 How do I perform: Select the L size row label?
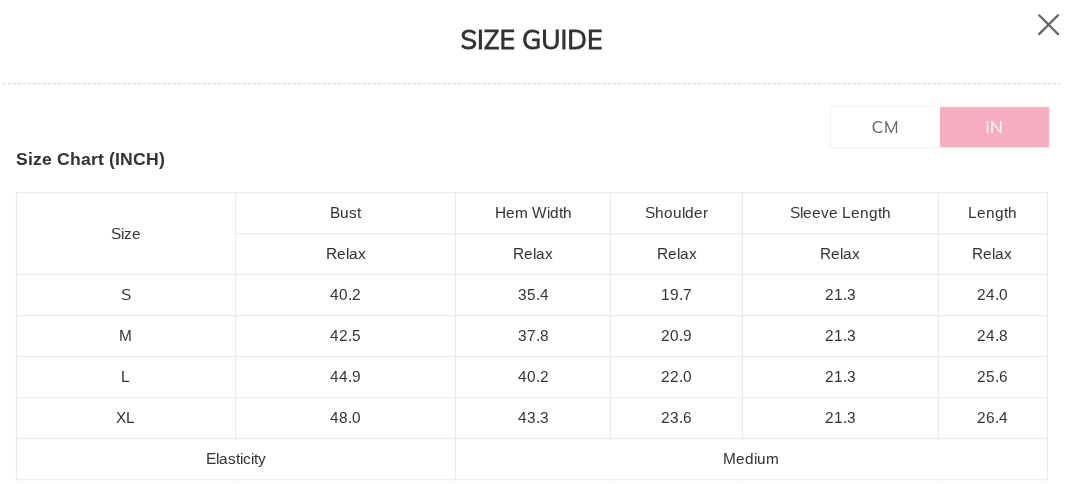(126, 377)
